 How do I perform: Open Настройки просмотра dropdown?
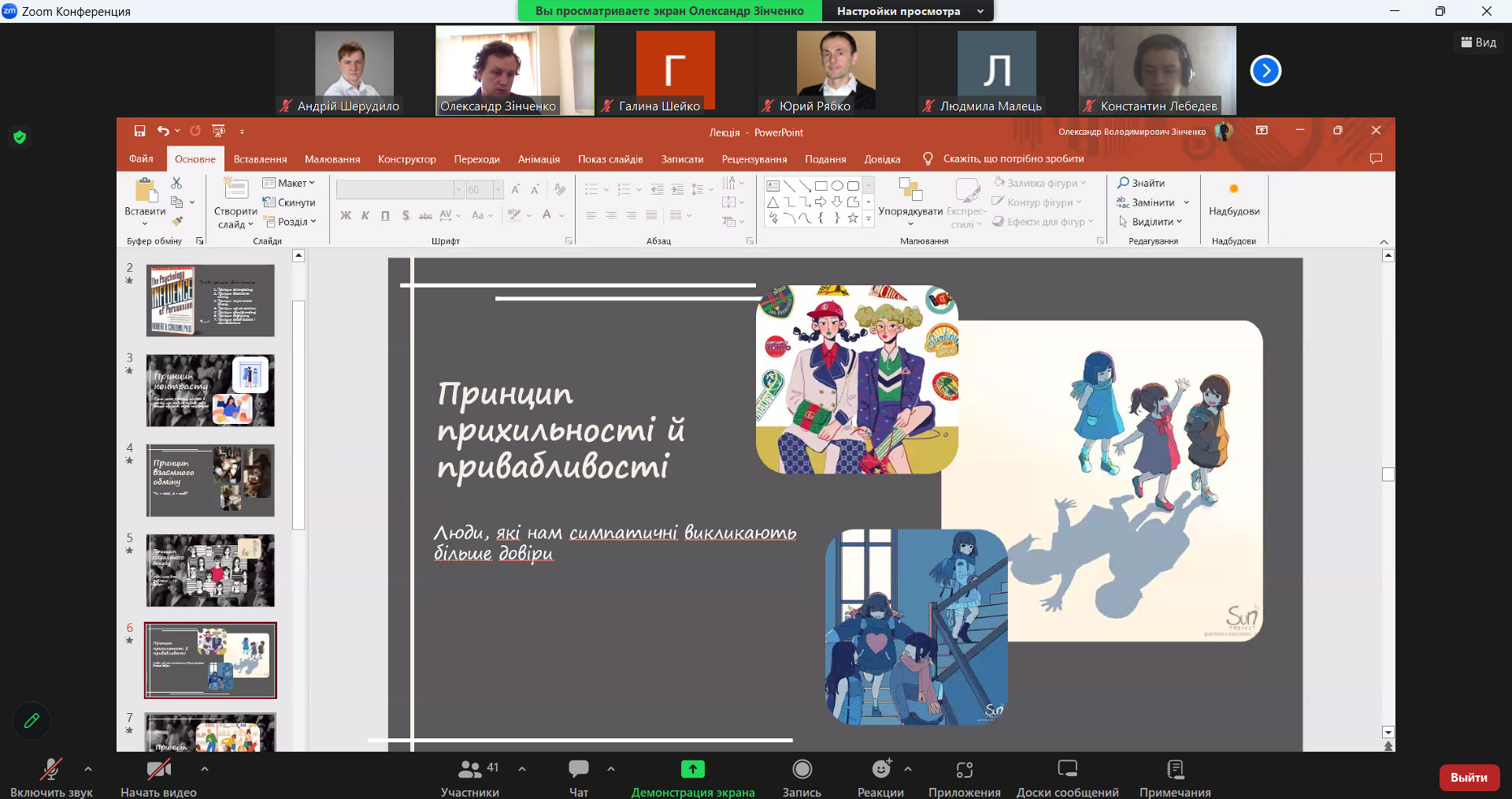910,11
